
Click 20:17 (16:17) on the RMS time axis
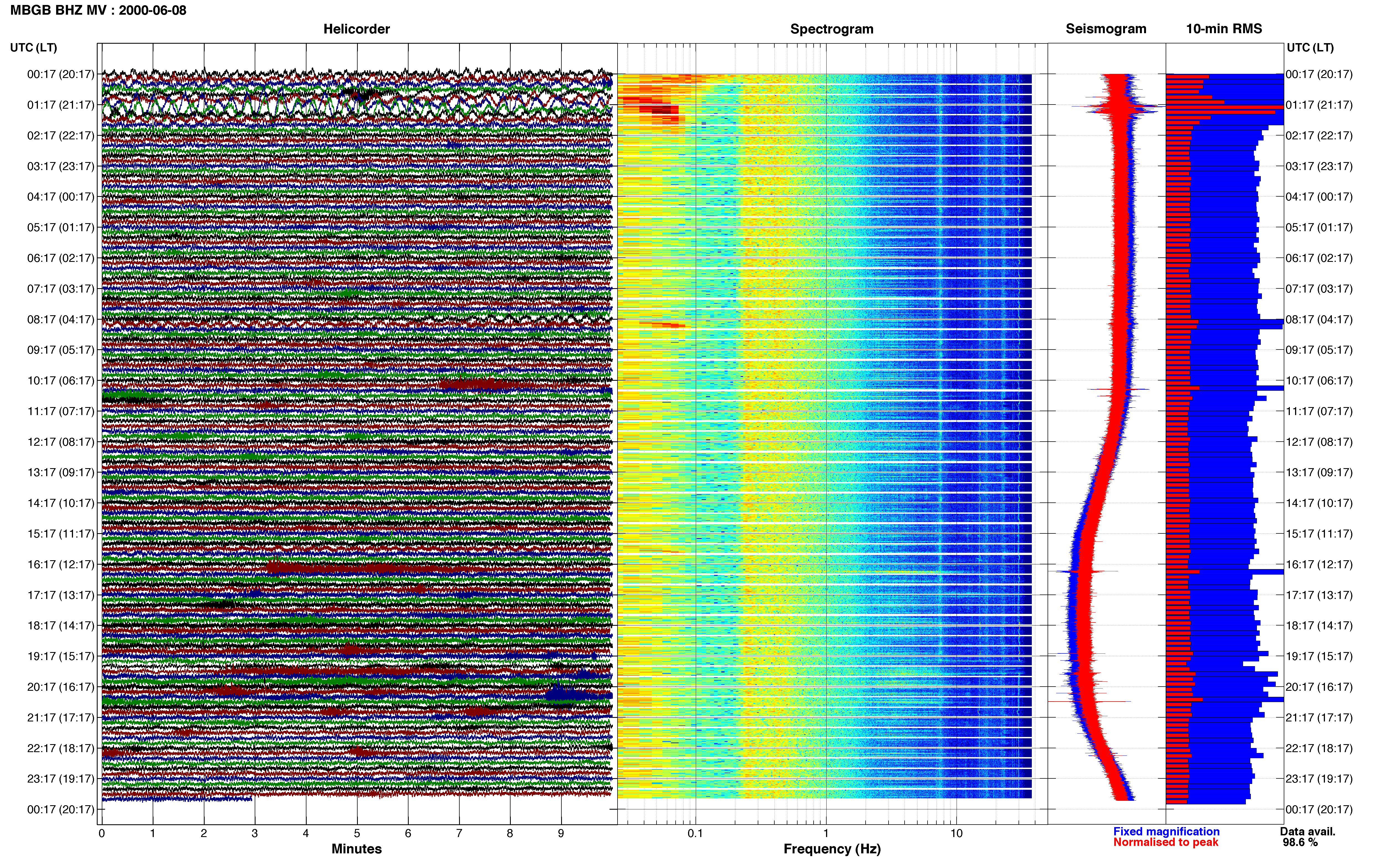(x=1319, y=687)
